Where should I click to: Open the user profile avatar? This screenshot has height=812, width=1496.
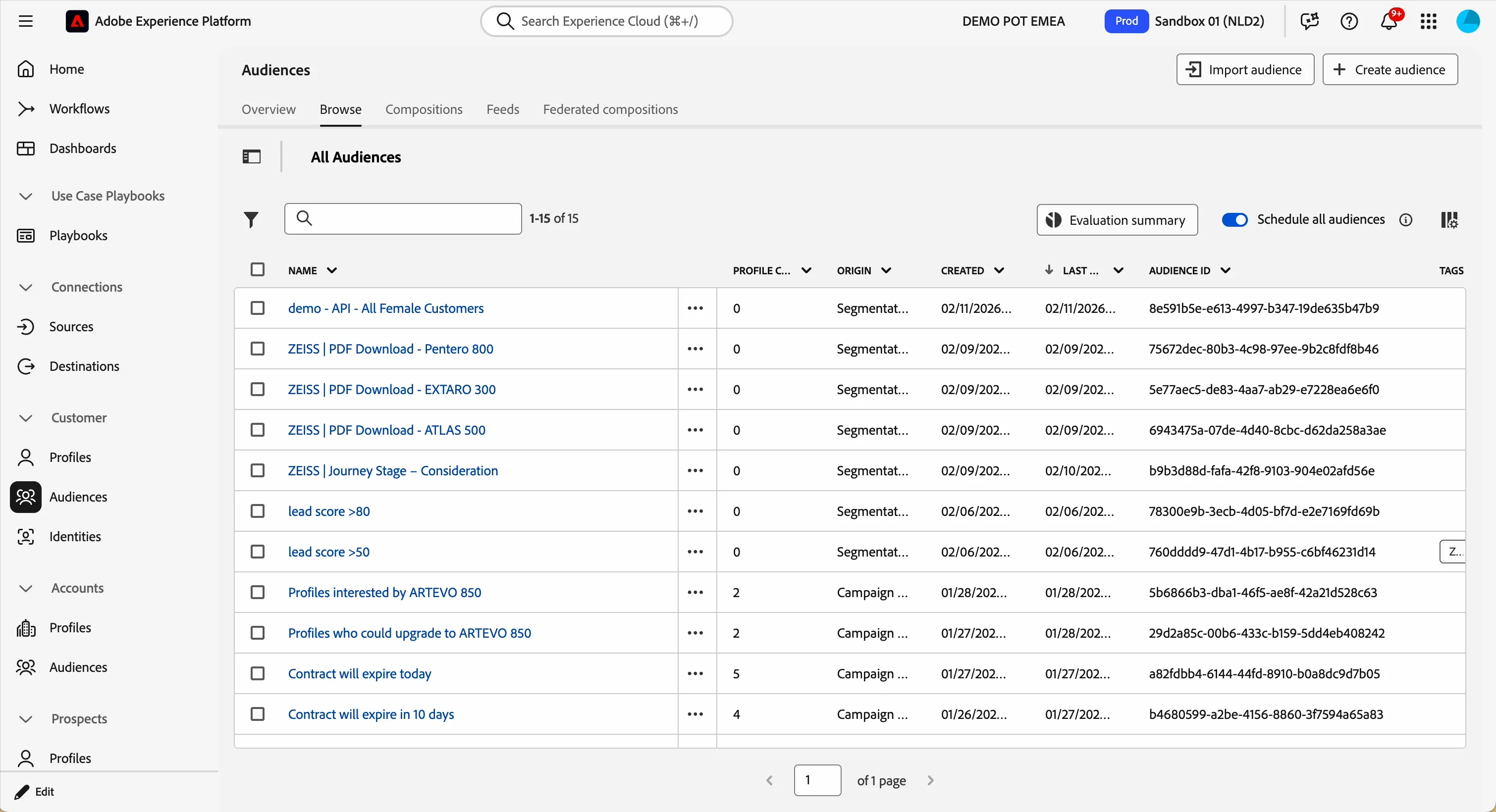pos(1468,21)
